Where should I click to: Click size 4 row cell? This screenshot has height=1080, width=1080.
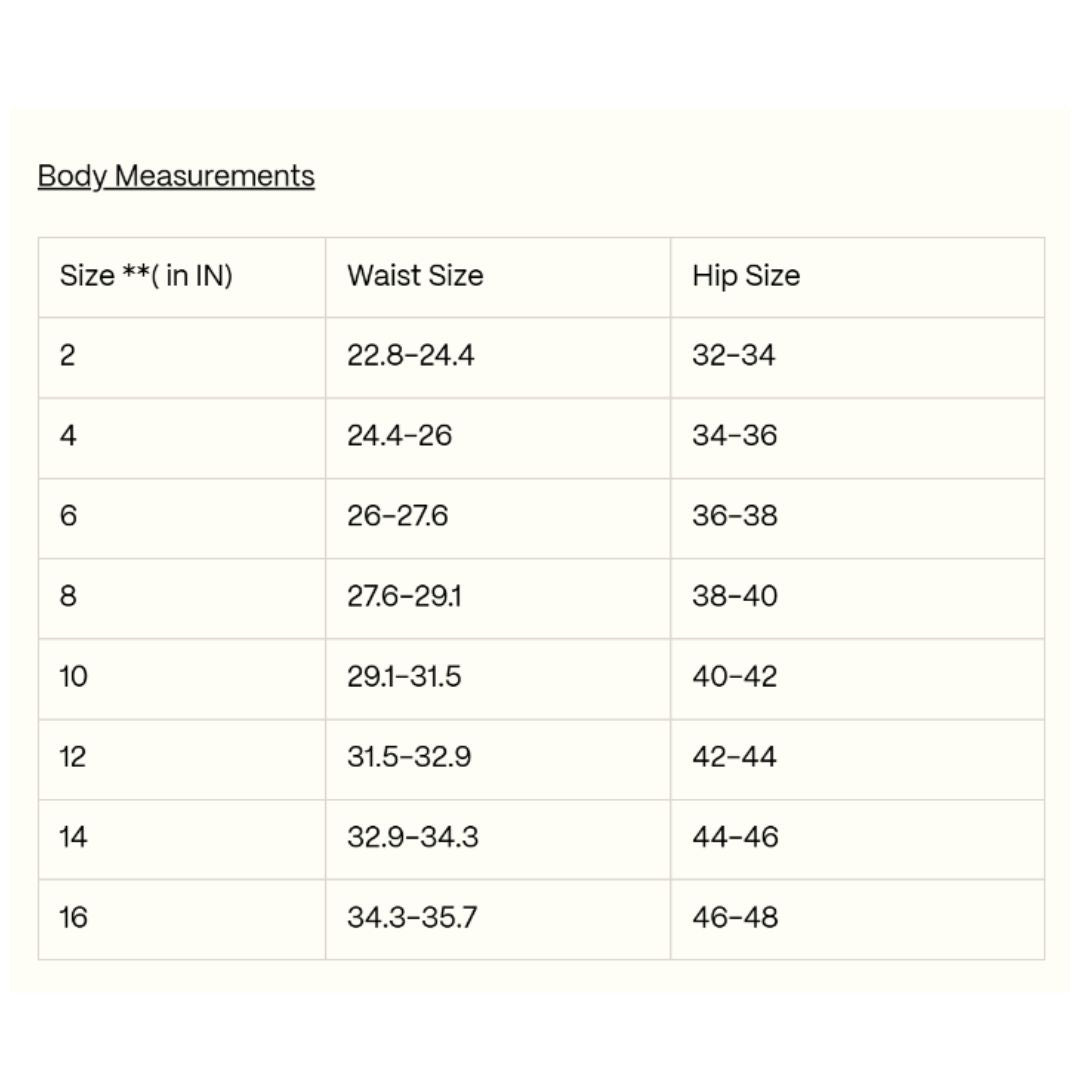click(182, 438)
